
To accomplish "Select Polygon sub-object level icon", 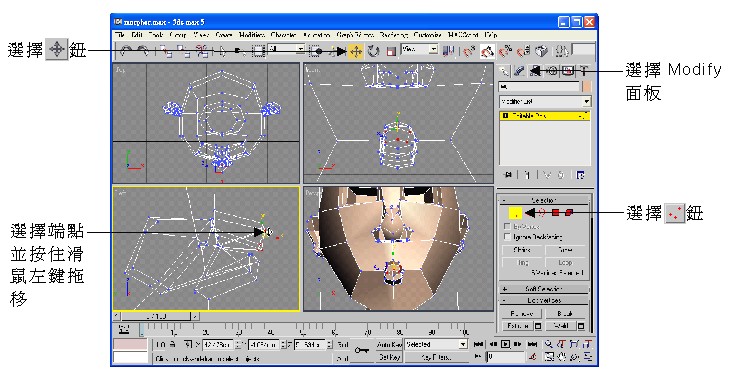I will (x=556, y=213).
